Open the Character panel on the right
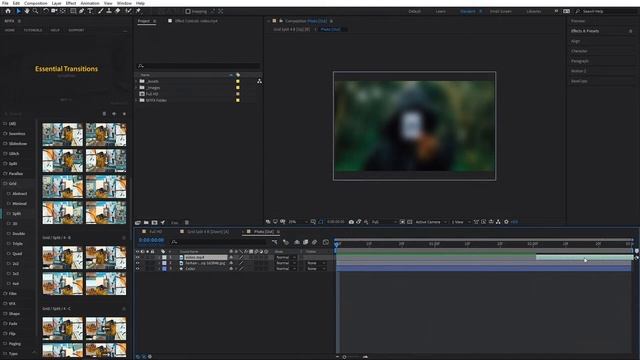The image size is (640, 360). (x=579, y=51)
